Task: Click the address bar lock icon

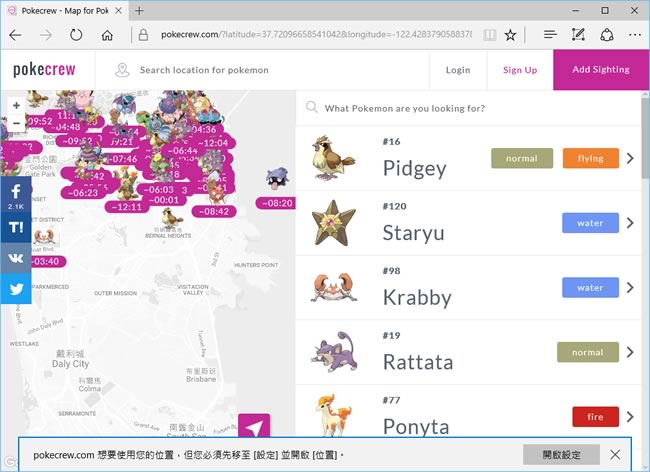Action: pos(143,35)
